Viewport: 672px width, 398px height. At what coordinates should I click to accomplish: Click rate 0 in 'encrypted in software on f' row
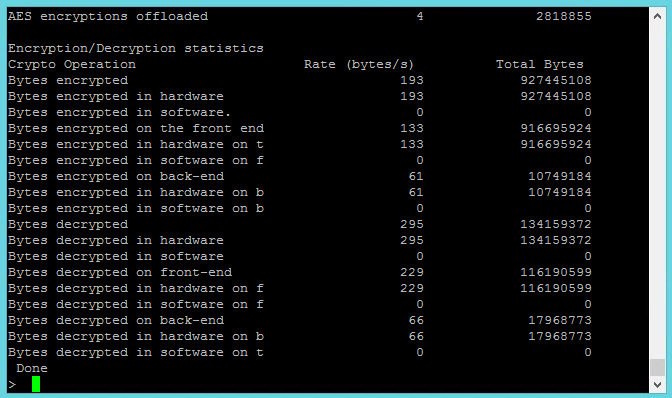(420, 160)
